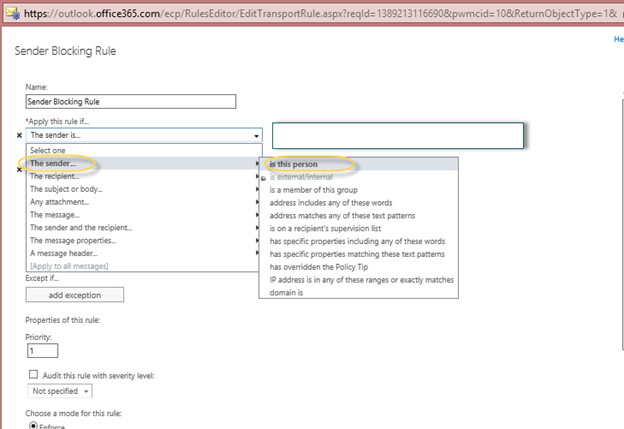Image resolution: width=624 pixels, height=429 pixels.
Task: Select 'The sender and the recipient...' entry
Action: pos(142,228)
